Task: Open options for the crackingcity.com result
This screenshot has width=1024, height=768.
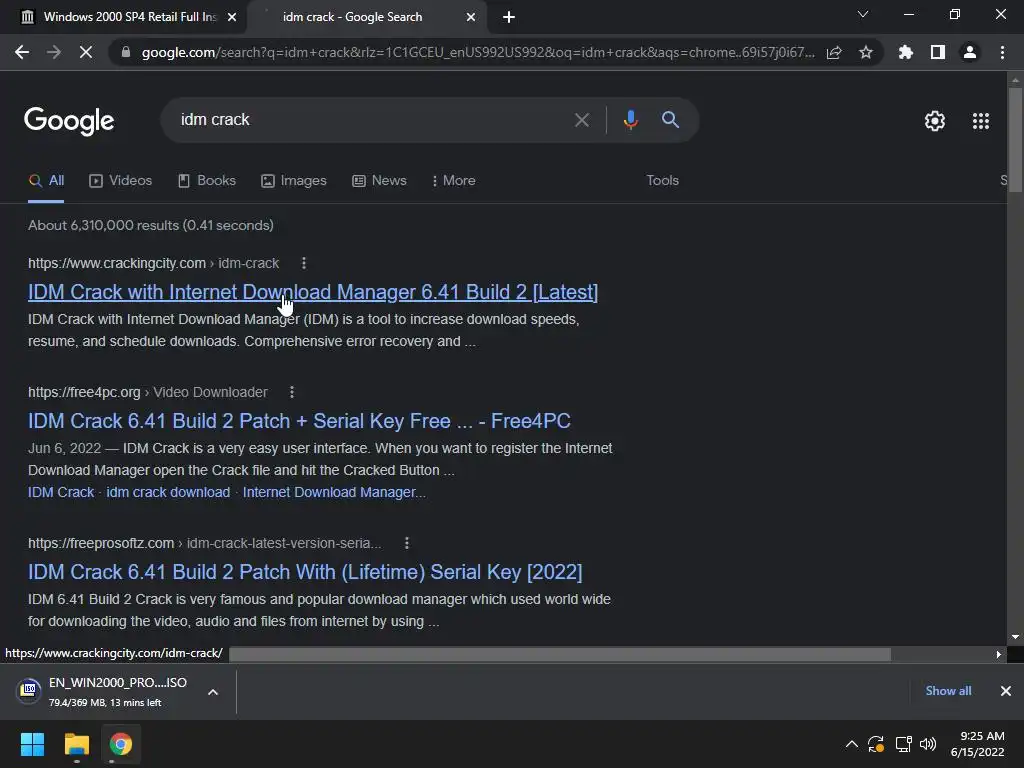Action: click(304, 263)
